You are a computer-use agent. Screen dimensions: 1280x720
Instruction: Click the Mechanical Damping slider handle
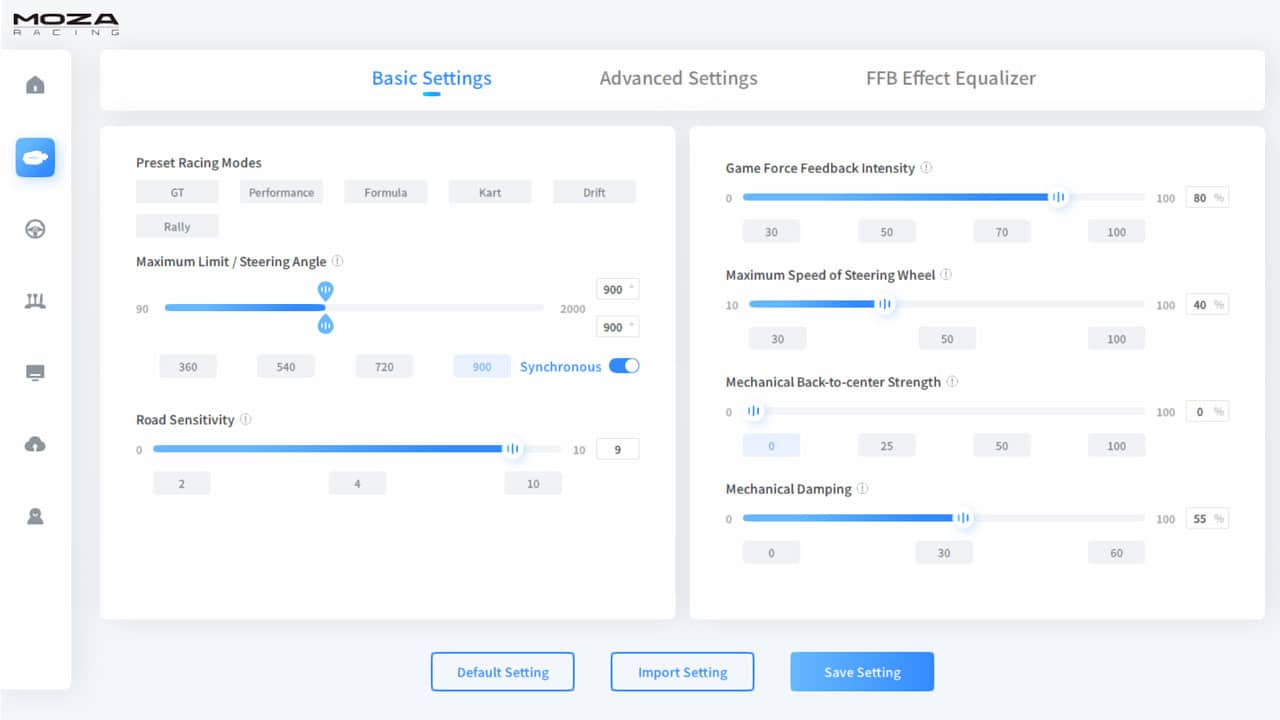[x=962, y=518]
